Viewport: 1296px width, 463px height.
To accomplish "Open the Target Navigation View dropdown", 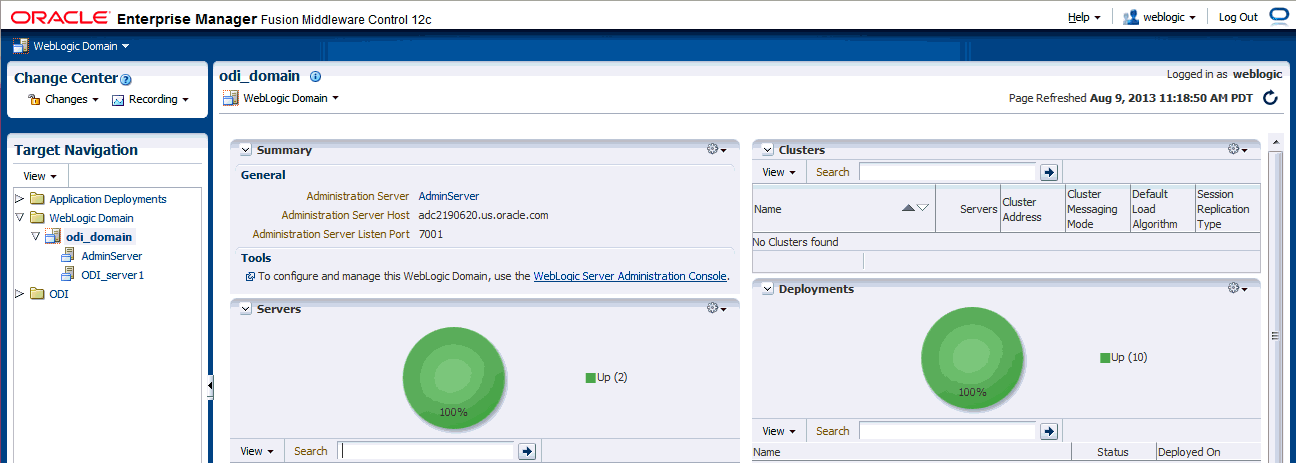I will (40, 176).
